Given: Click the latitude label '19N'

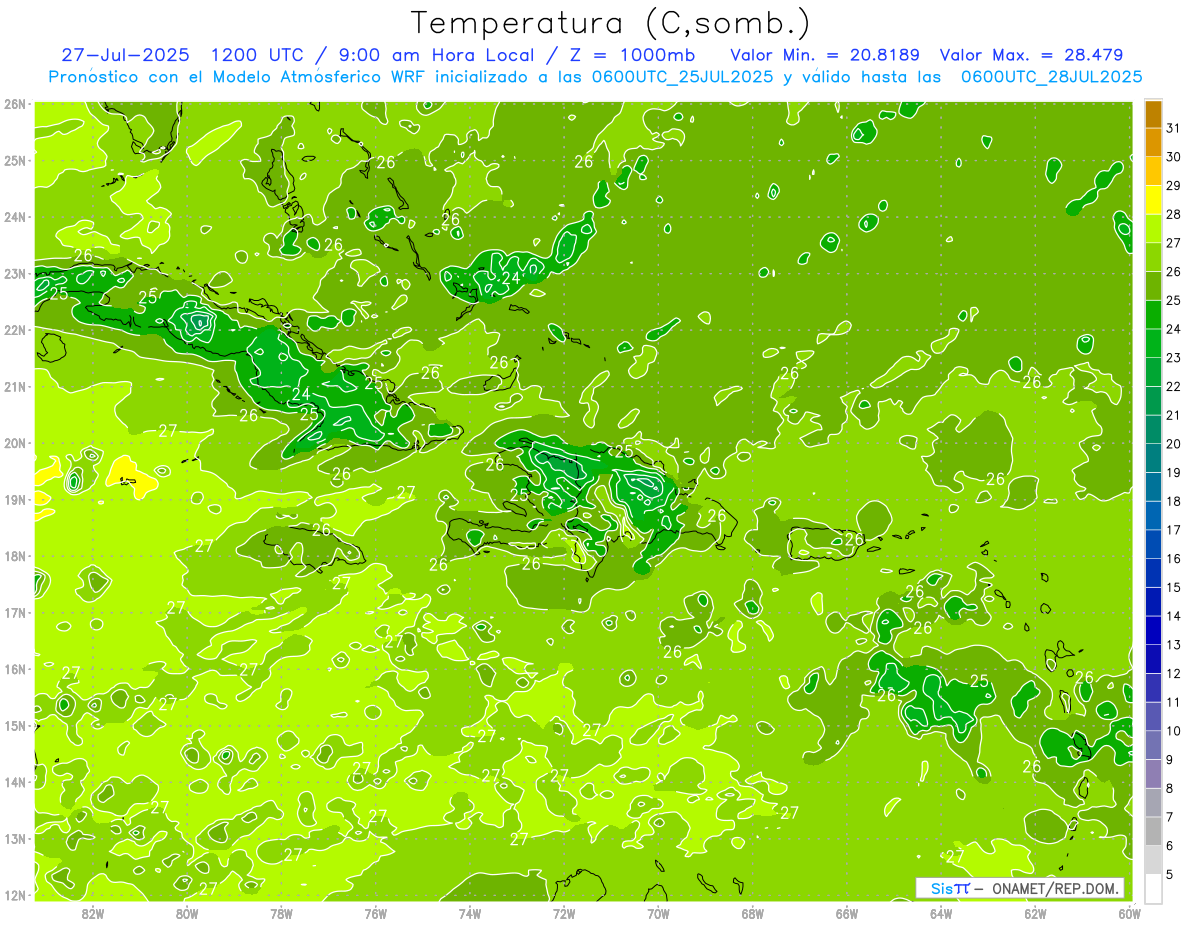Looking at the screenshot, I should pos(15,499).
